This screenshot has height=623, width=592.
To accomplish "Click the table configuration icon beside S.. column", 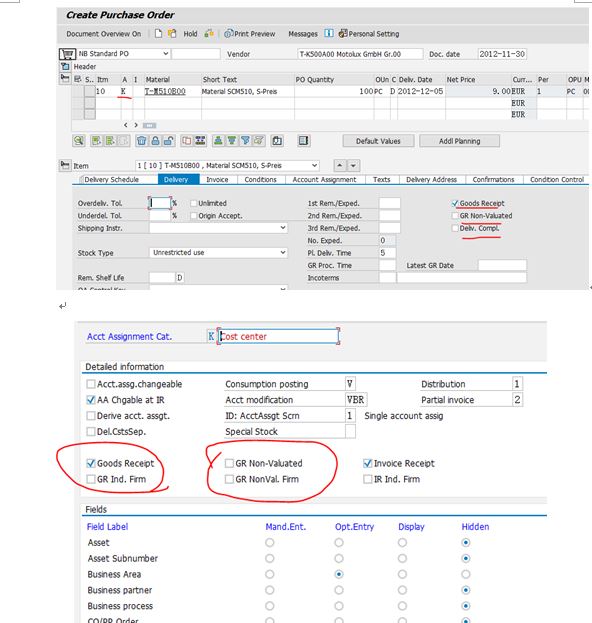I will [x=78, y=79].
